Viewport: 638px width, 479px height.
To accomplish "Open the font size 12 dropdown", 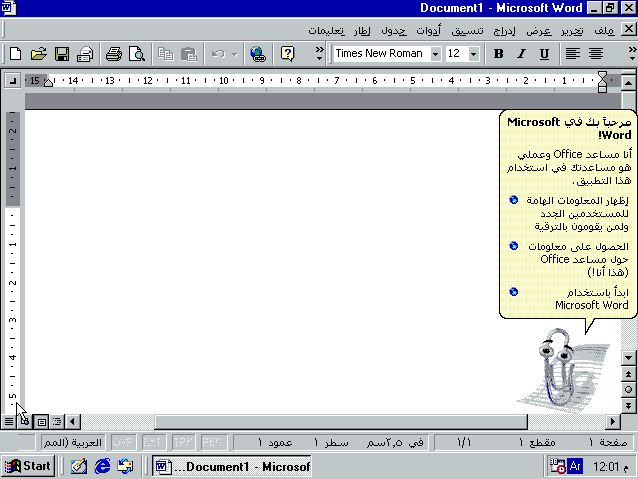I will 473,54.
